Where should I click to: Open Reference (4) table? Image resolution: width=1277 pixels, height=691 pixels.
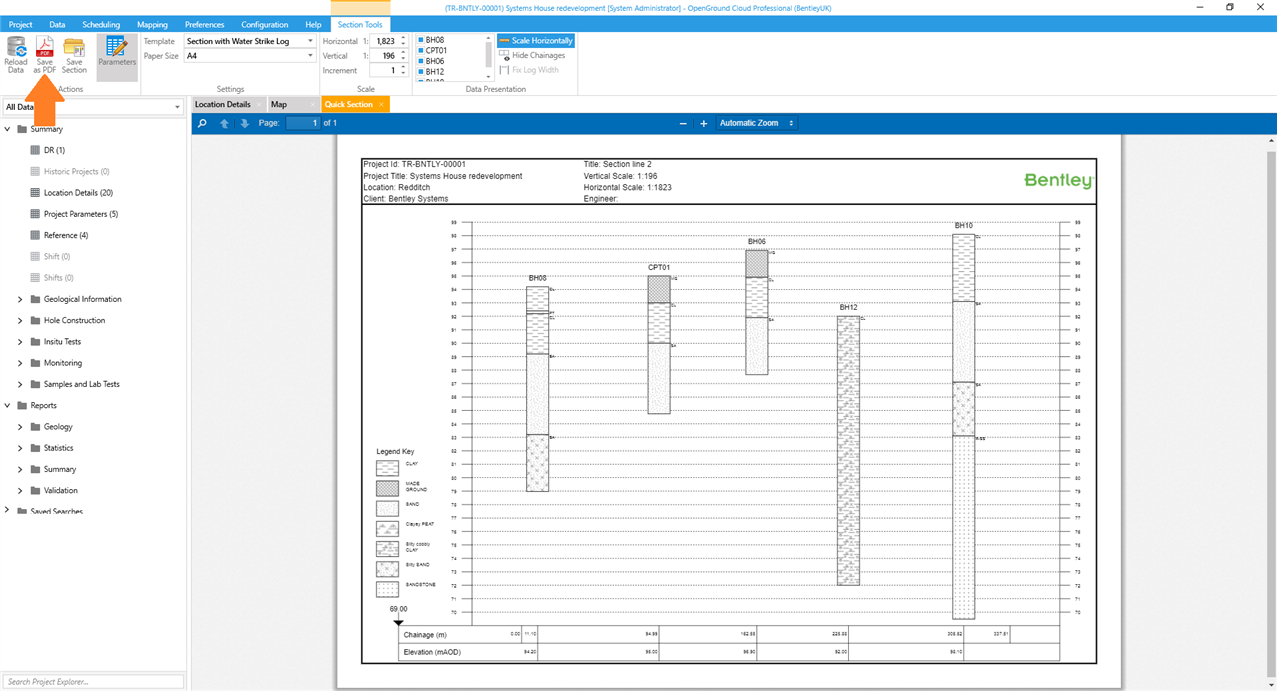point(66,235)
